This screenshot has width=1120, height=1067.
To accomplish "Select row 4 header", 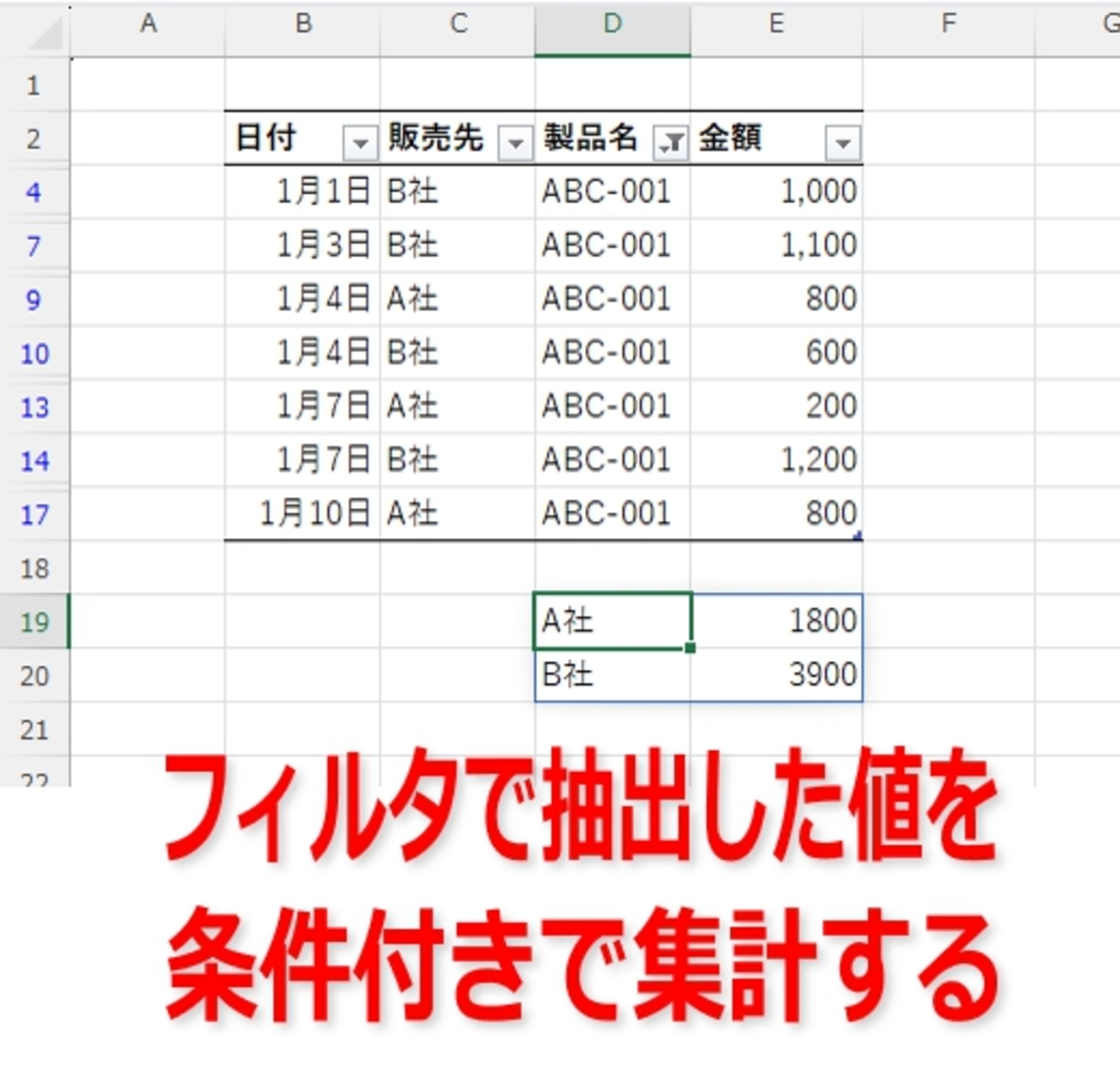I will point(34,191).
